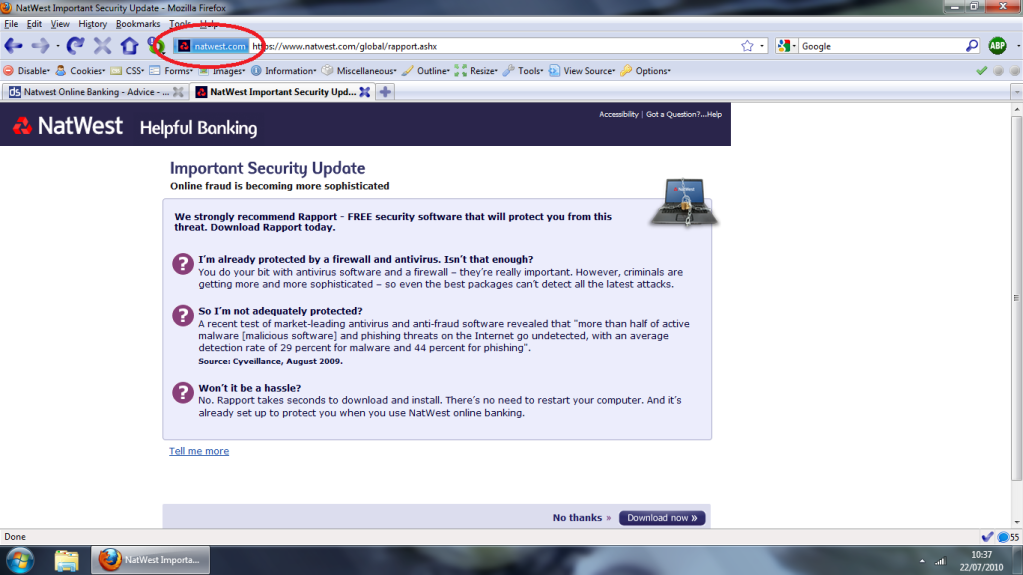This screenshot has height=575, width=1023.
Task: Open the back/forward history dropdown arrow
Action: tap(57, 46)
